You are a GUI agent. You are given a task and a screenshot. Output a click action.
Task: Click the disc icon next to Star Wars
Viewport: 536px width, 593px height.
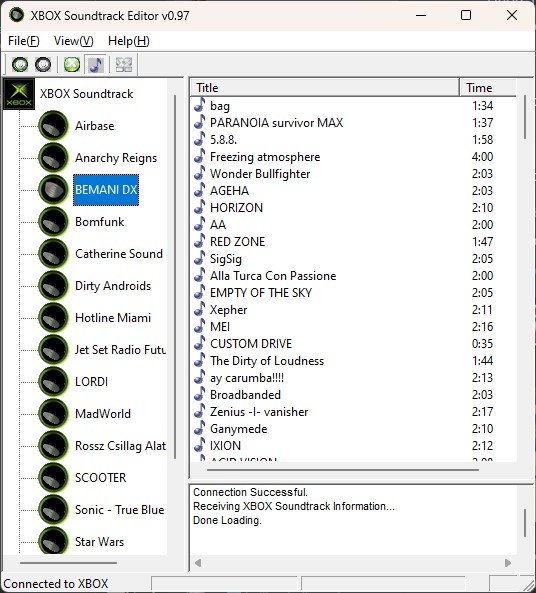coord(53,540)
